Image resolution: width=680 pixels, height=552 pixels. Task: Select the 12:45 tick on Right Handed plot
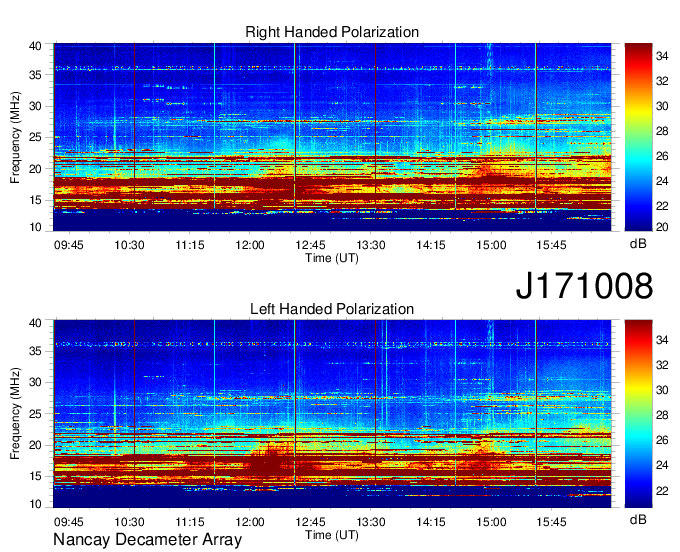(311, 245)
